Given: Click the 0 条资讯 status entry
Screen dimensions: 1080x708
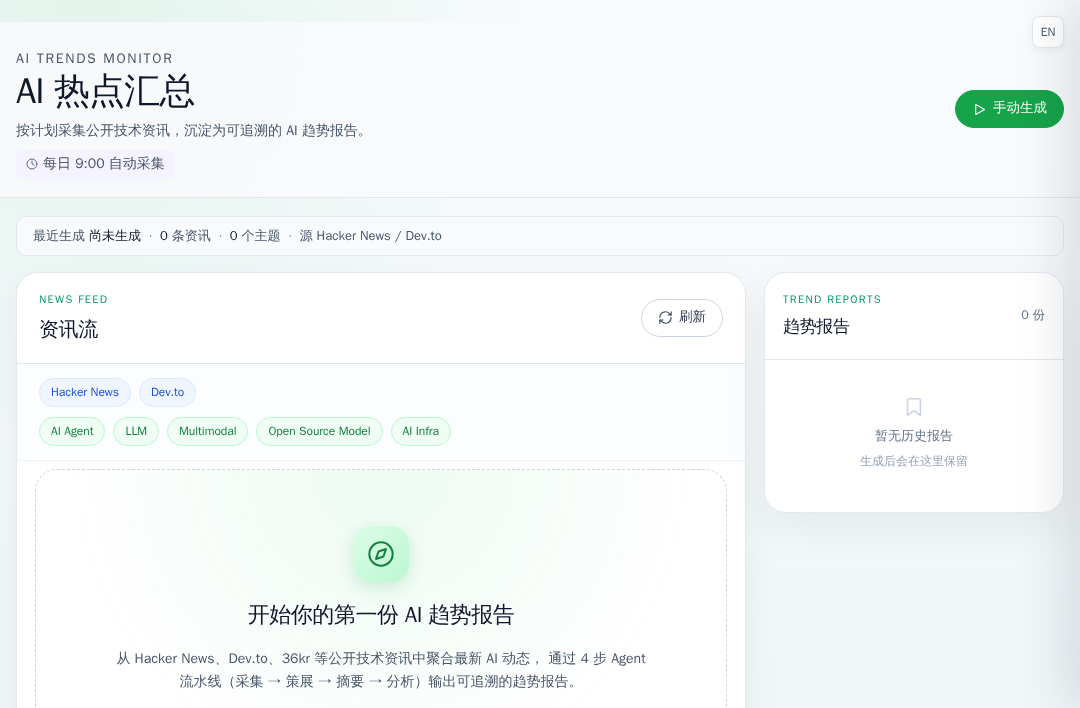Looking at the screenshot, I should [x=185, y=236].
